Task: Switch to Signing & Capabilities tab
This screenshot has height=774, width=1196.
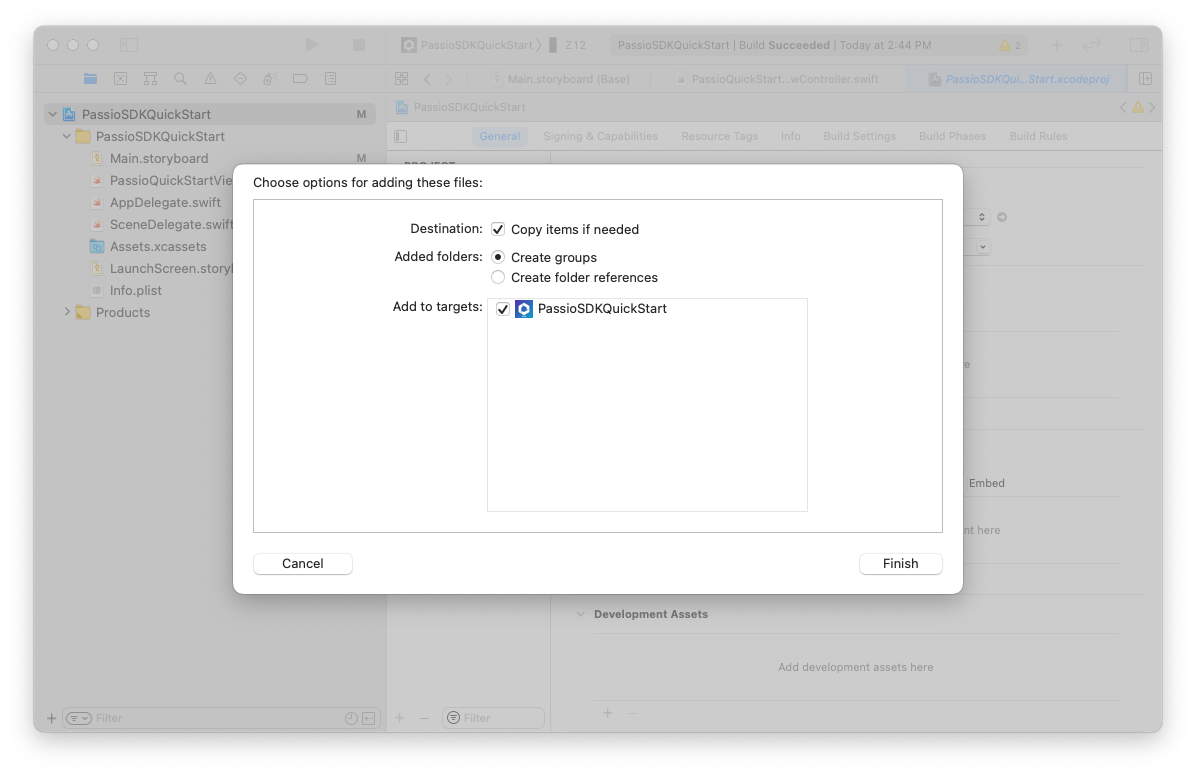Action: point(600,136)
